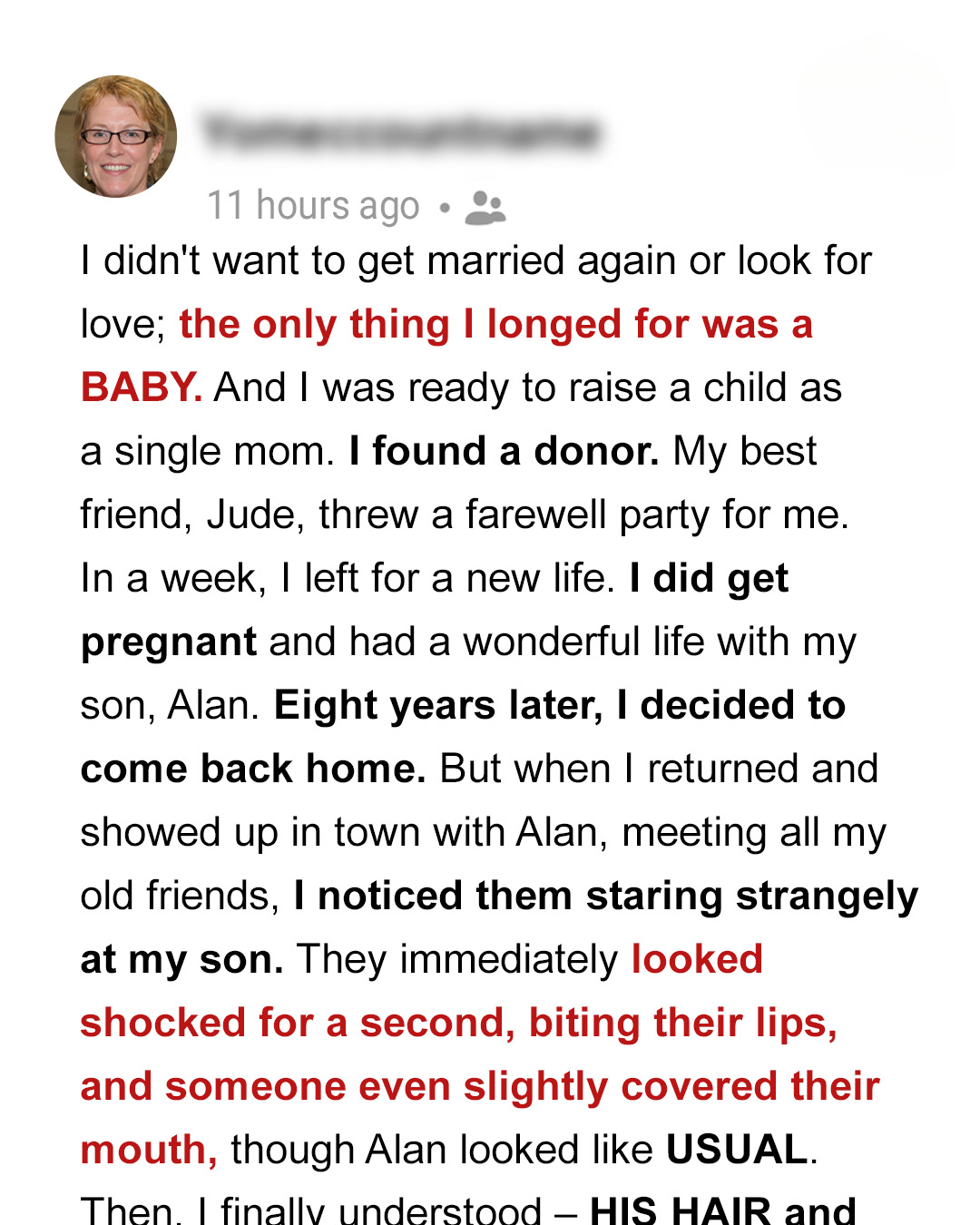Click the bold word "USUAL"
Screen dimensions: 980x1225
(x=737, y=1150)
